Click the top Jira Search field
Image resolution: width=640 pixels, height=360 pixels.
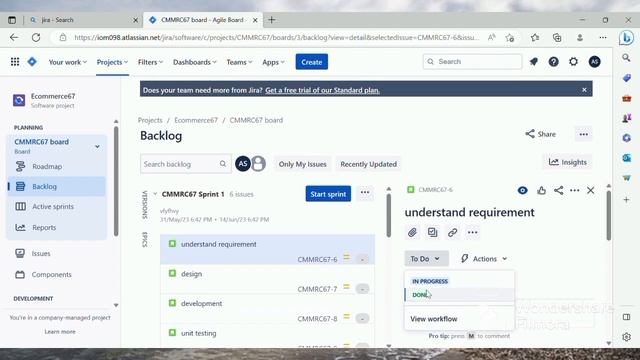pos(472,62)
